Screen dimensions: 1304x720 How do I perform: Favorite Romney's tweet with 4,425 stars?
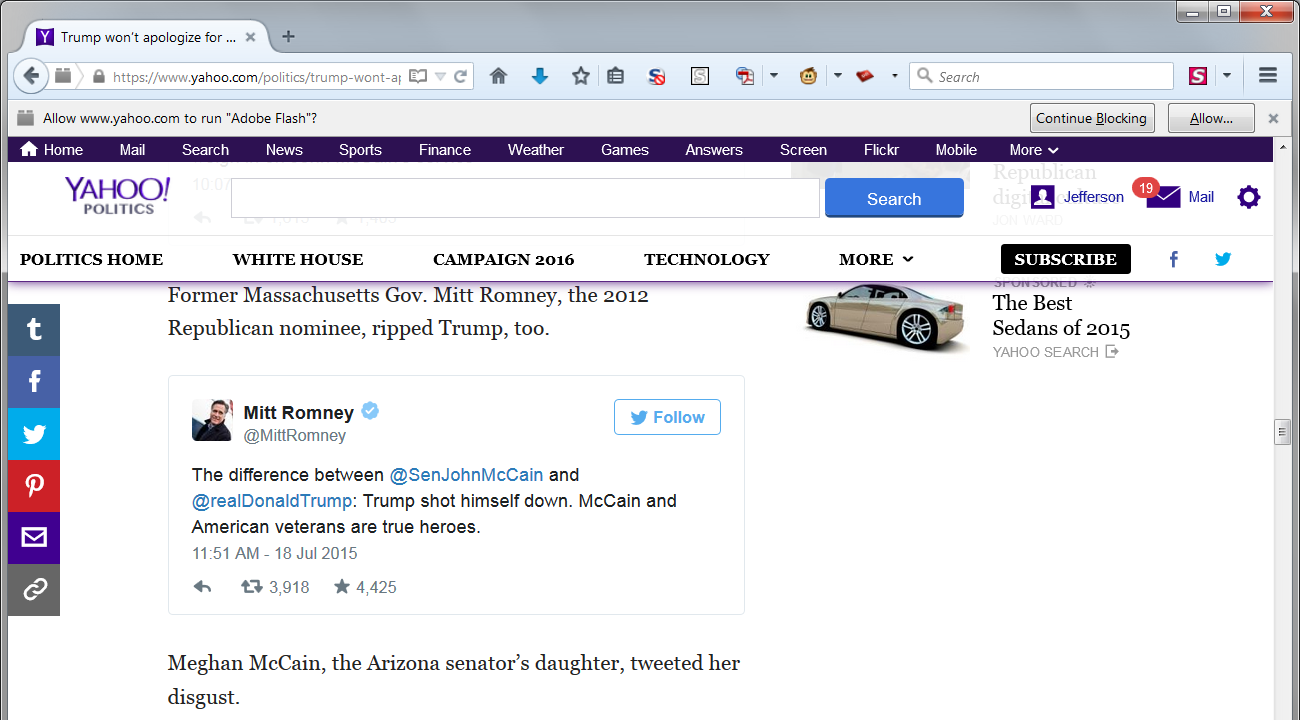tap(342, 587)
